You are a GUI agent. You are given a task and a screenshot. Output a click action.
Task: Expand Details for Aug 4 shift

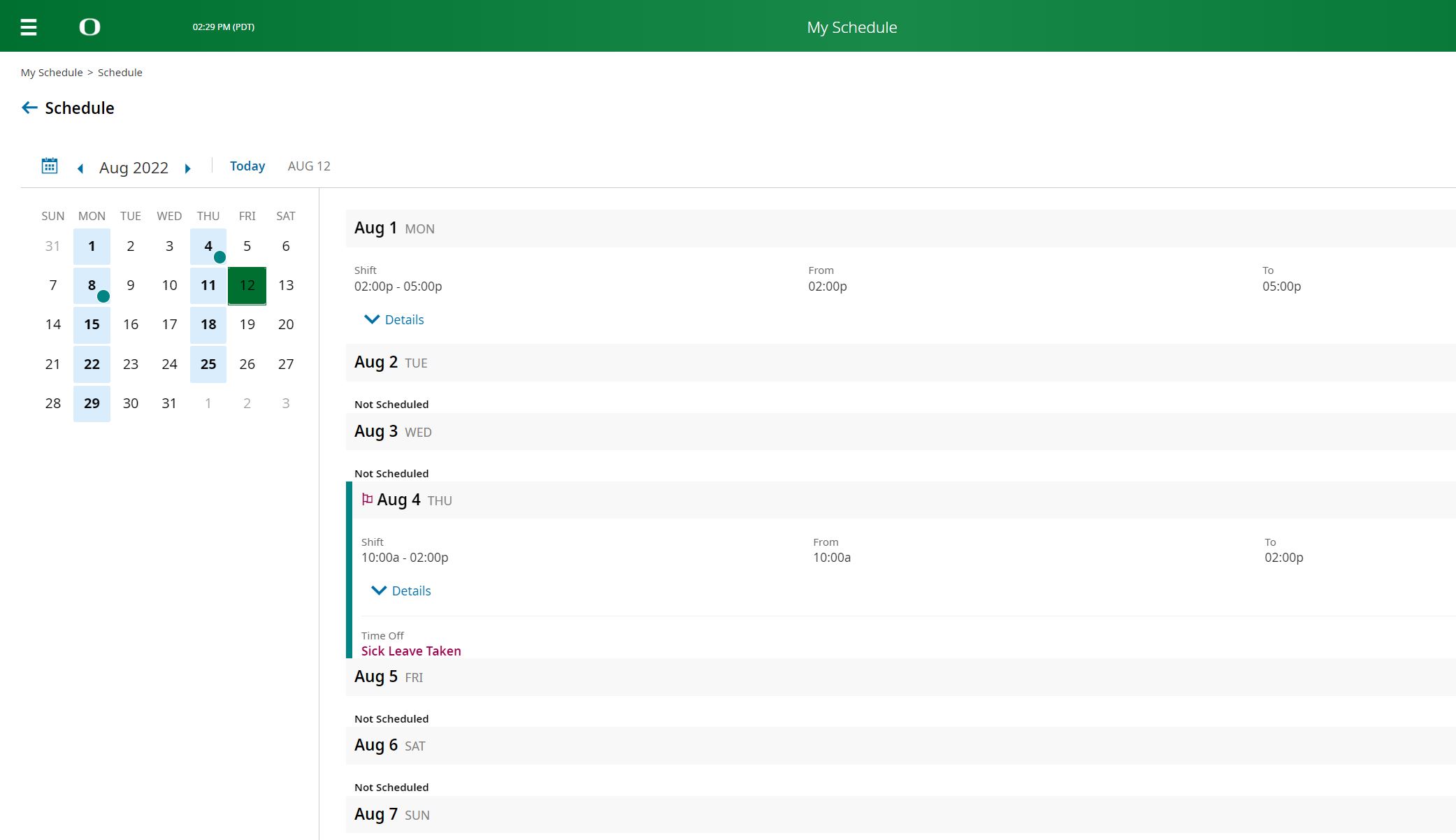click(401, 591)
